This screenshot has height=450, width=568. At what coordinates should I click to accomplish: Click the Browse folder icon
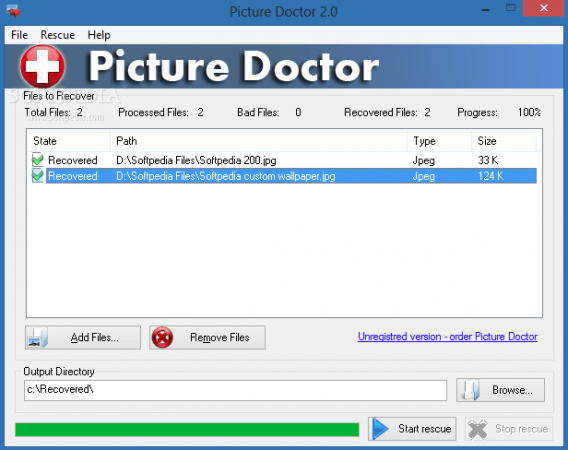pyautogui.click(x=471, y=390)
